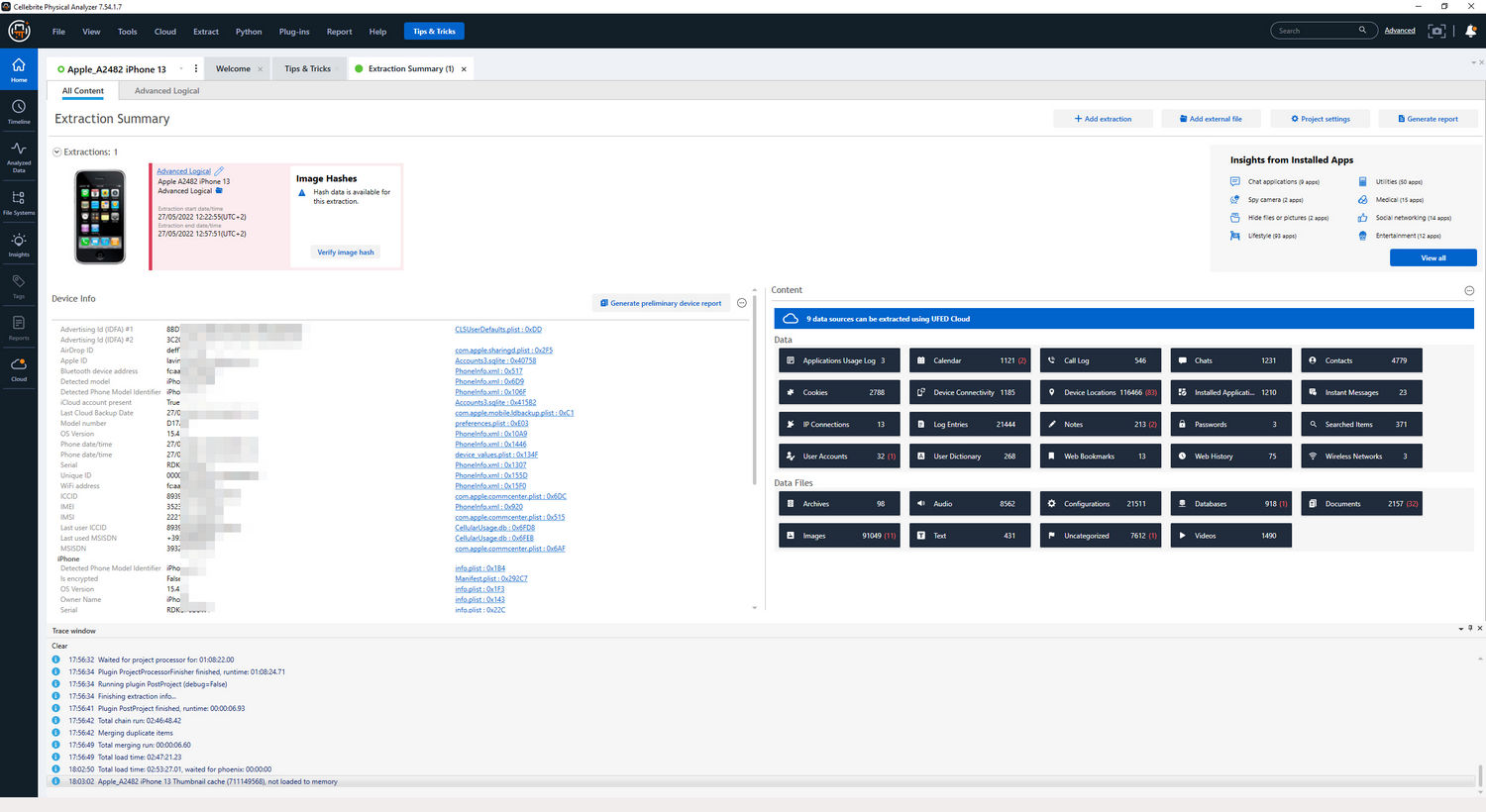Viewport: 1486px width, 812px height.
Task: Click the screenshot capture camera icon
Action: [1436, 31]
